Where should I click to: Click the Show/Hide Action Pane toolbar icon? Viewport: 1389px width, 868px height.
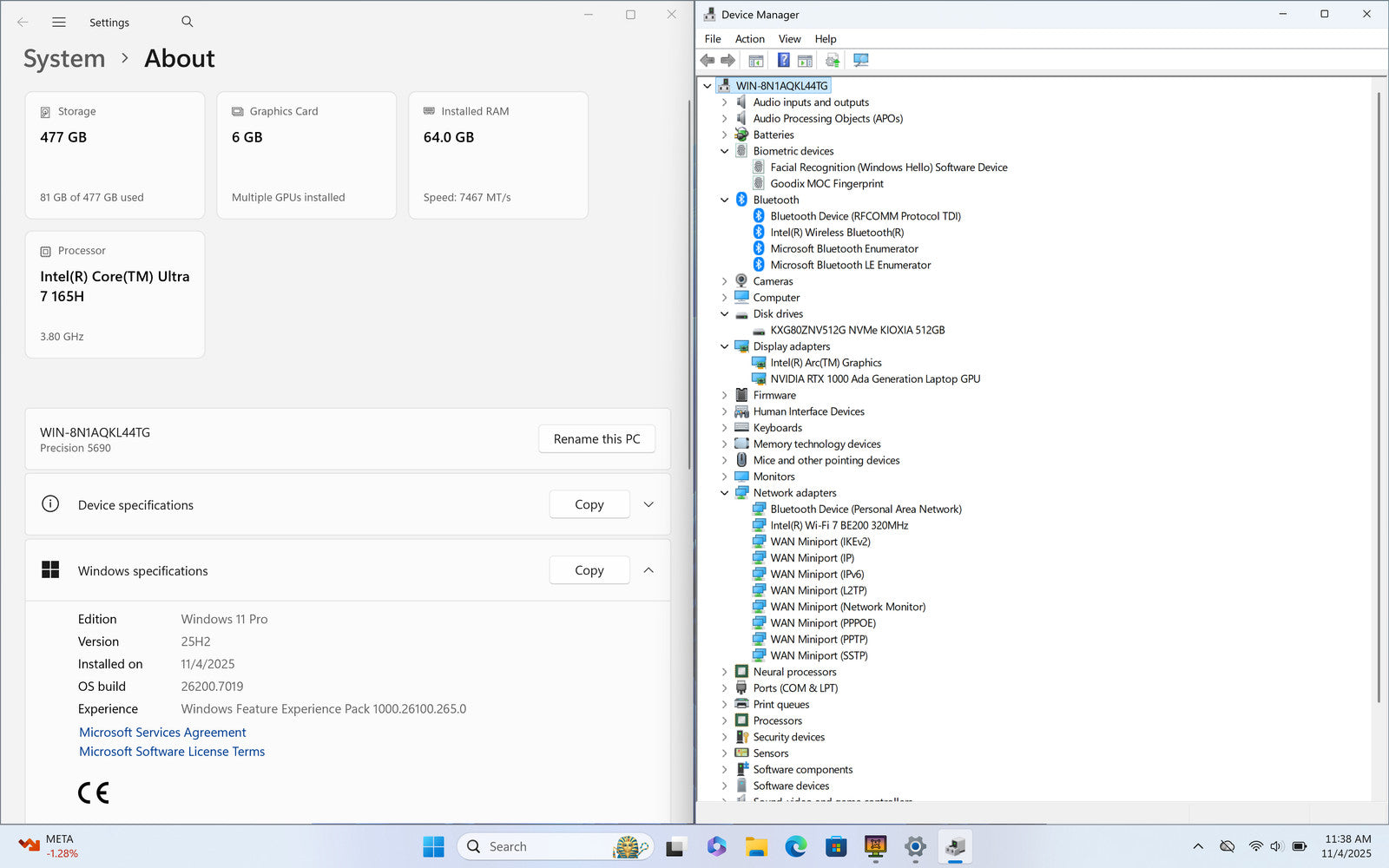click(x=805, y=60)
